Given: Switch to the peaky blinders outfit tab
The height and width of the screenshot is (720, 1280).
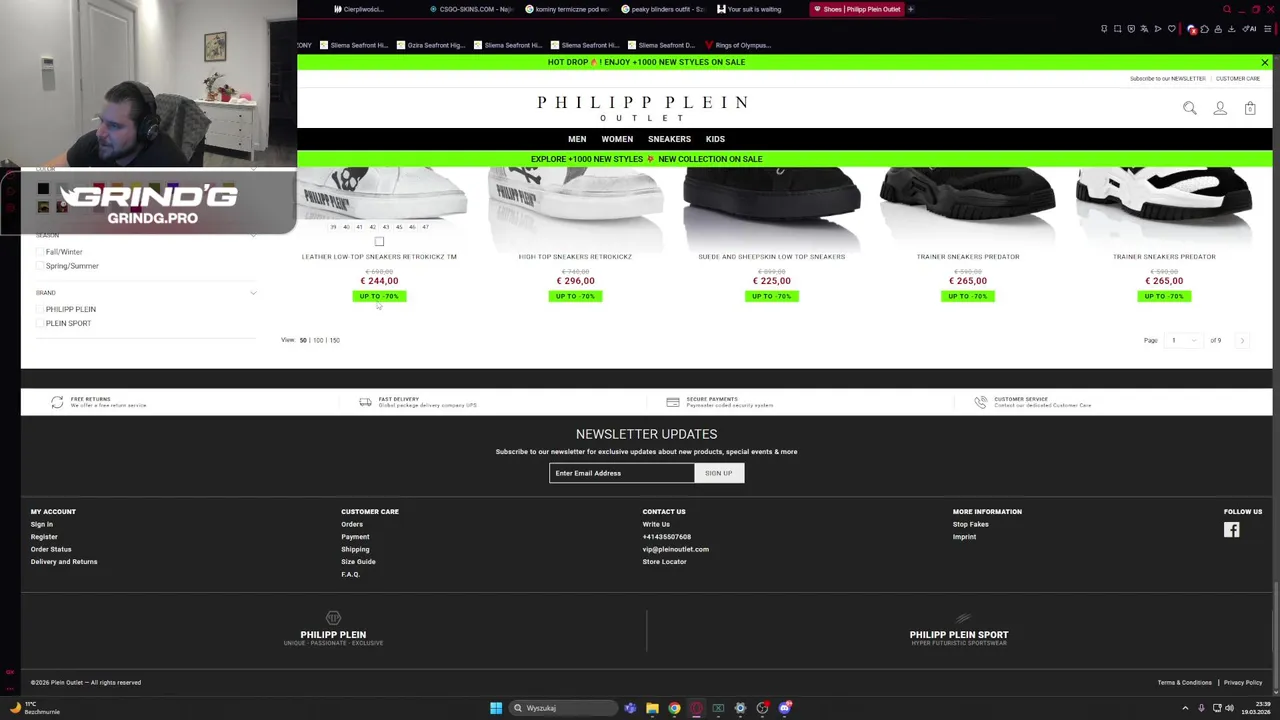Looking at the screenshot, I should click(663, 9).
